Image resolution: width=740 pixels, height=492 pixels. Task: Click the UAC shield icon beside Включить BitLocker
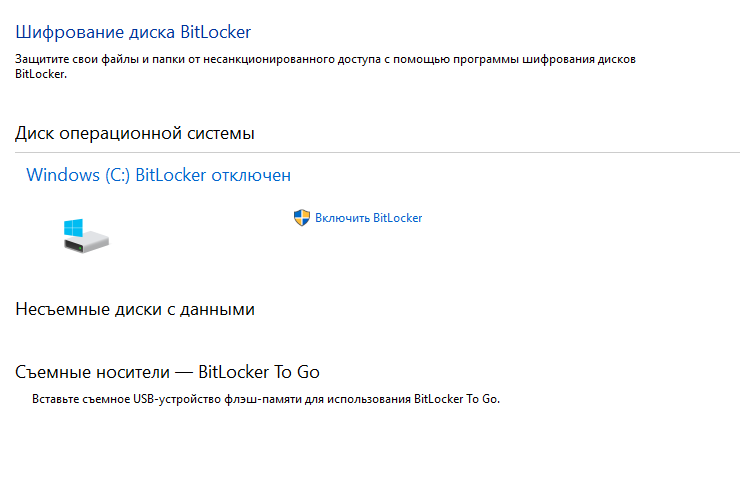(x=302, y=217)
